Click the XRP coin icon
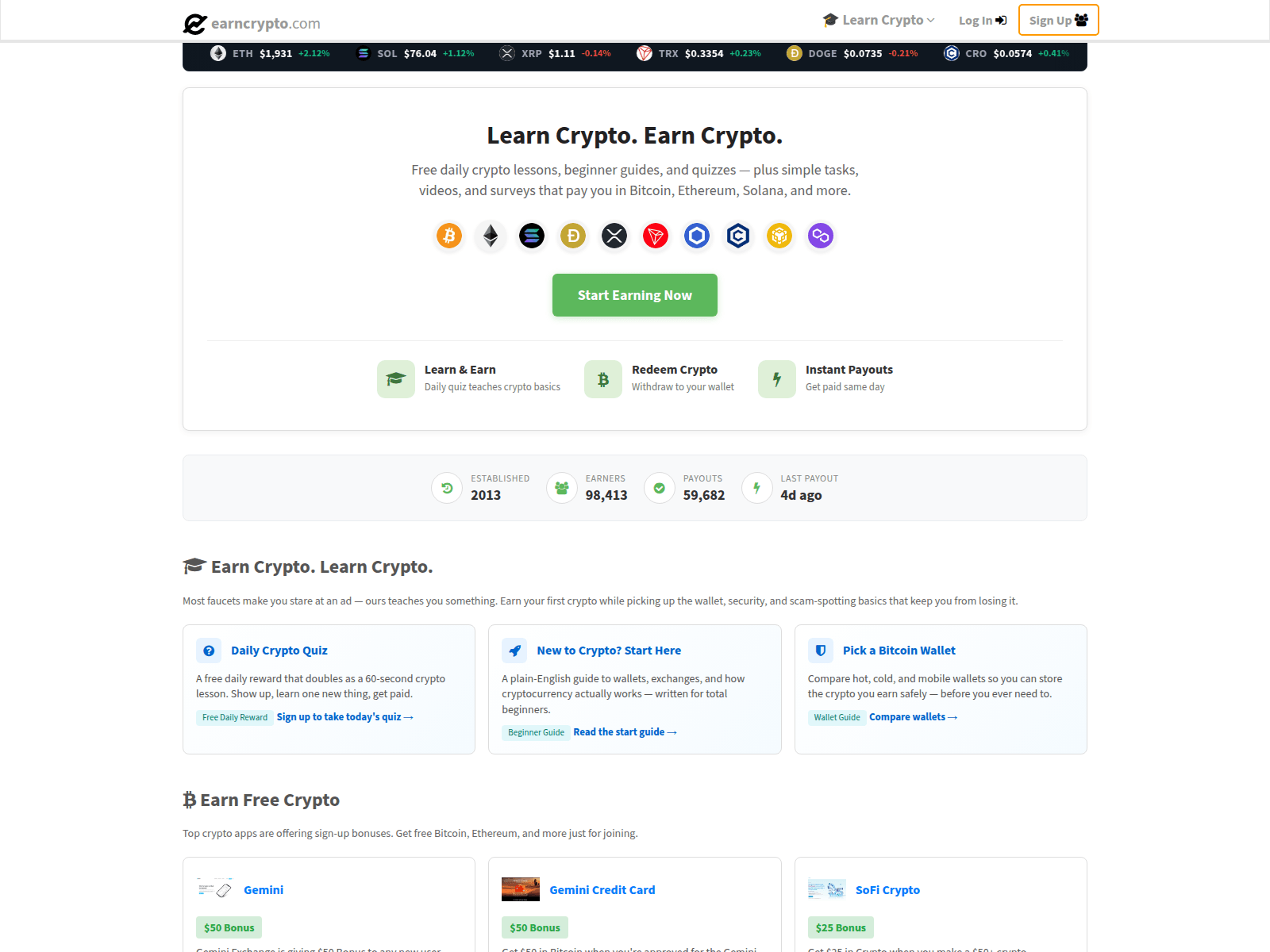Screen dimensions: 1270x952 click(614, 236)
